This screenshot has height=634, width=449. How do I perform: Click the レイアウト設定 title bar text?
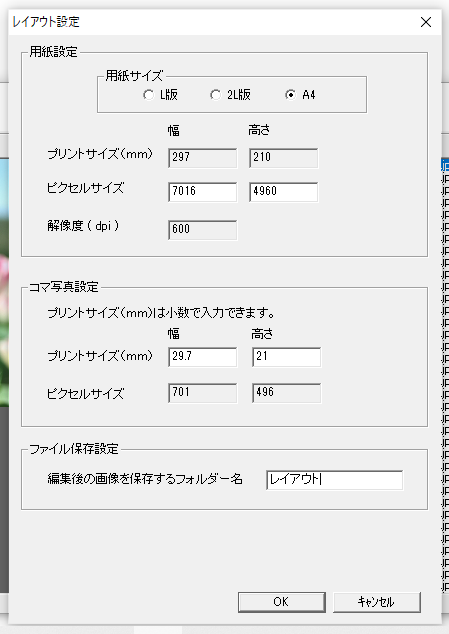(46, 21)
